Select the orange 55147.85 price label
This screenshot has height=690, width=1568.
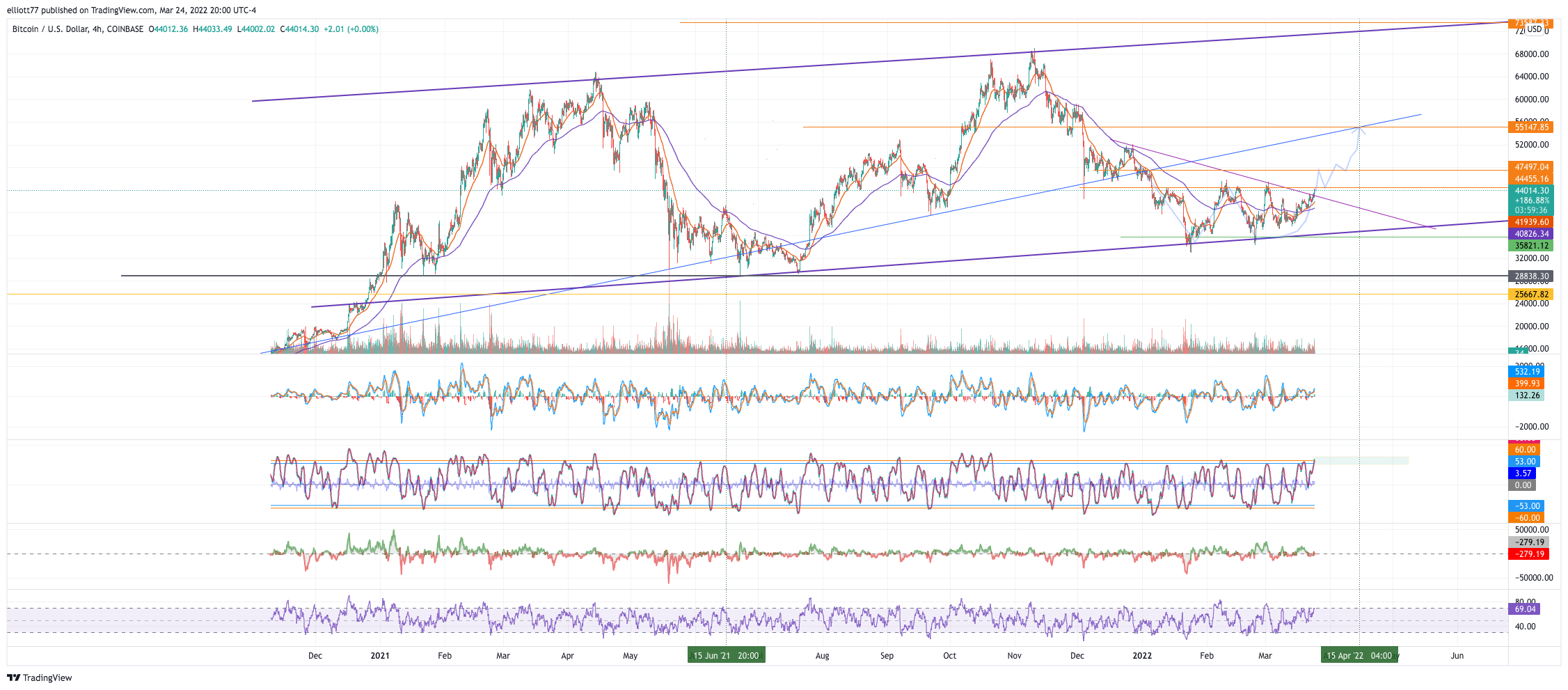coord(1530,127)
